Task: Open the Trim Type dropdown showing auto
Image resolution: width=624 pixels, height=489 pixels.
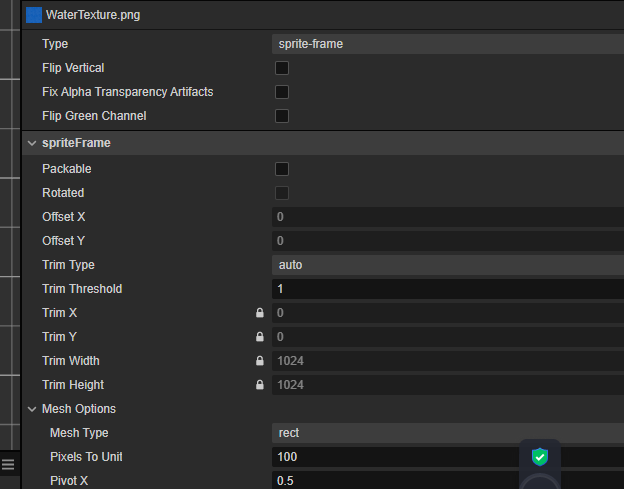Action: 448,265
